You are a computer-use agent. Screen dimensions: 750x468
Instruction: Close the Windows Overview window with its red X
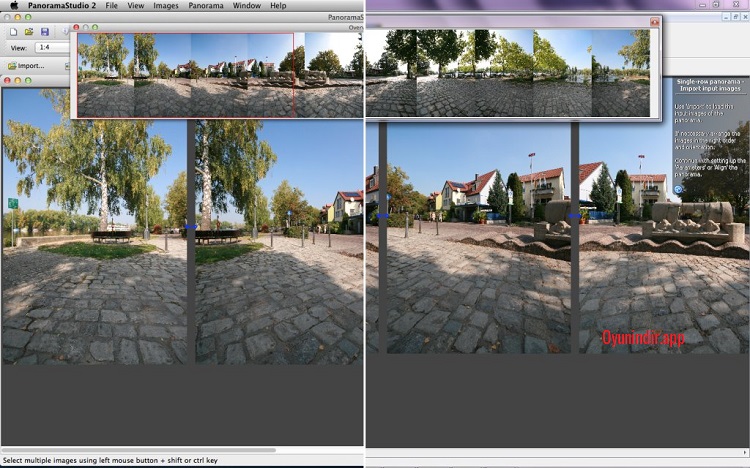(654, 22)
